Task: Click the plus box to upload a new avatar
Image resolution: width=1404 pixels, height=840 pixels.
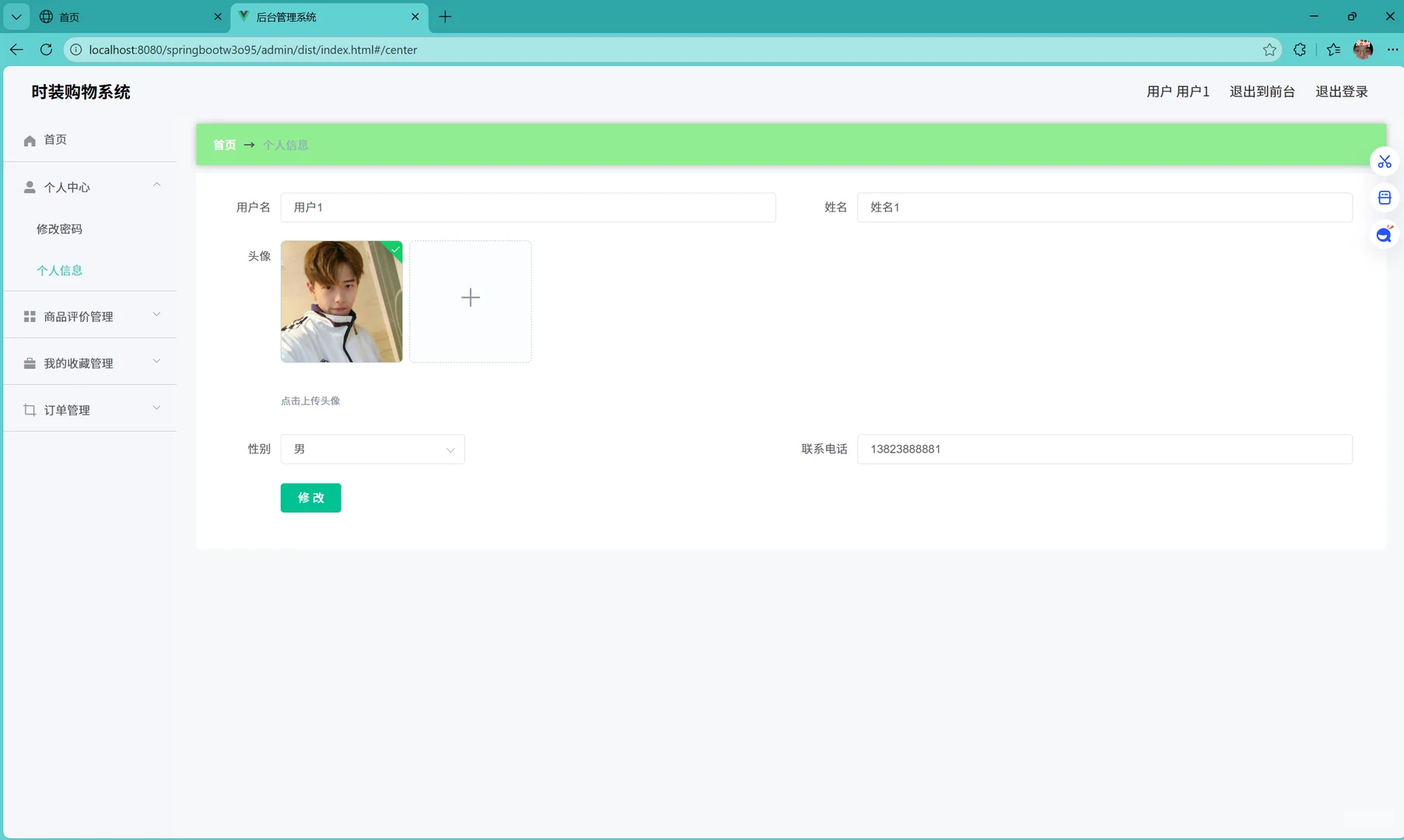Action: [470, 297]
